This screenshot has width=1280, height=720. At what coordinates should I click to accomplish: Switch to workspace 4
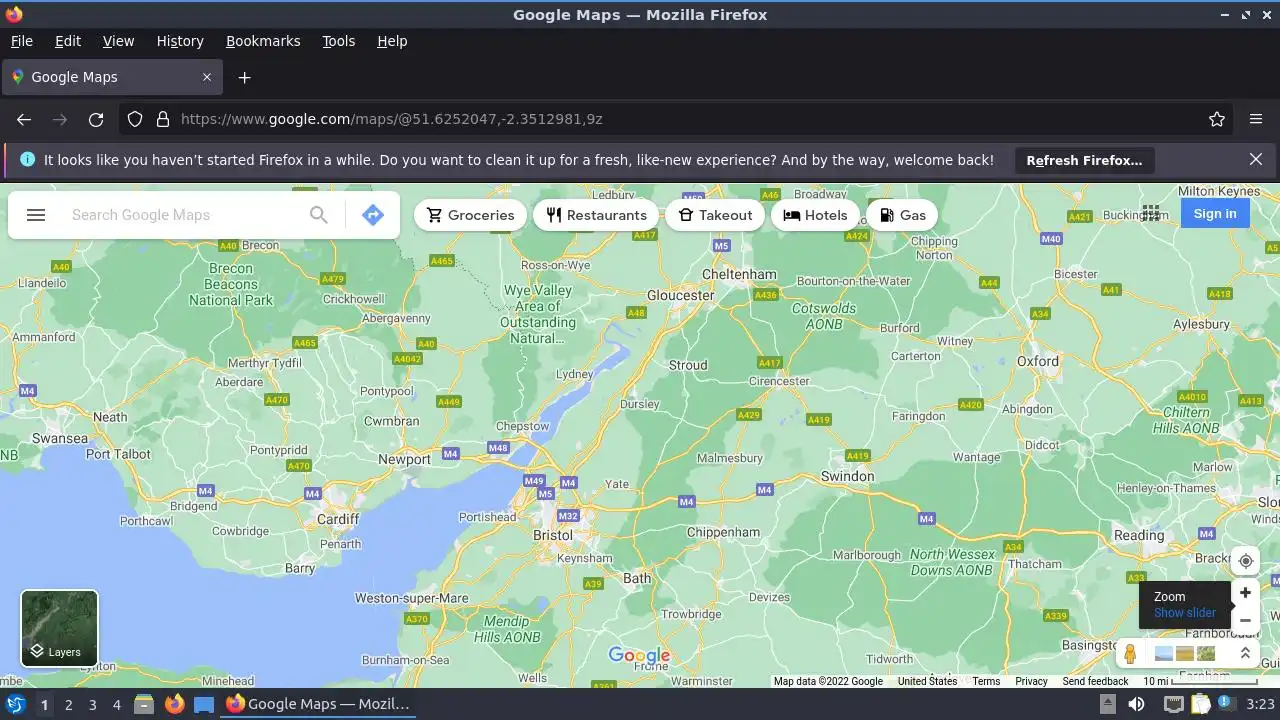coord(116,704)
